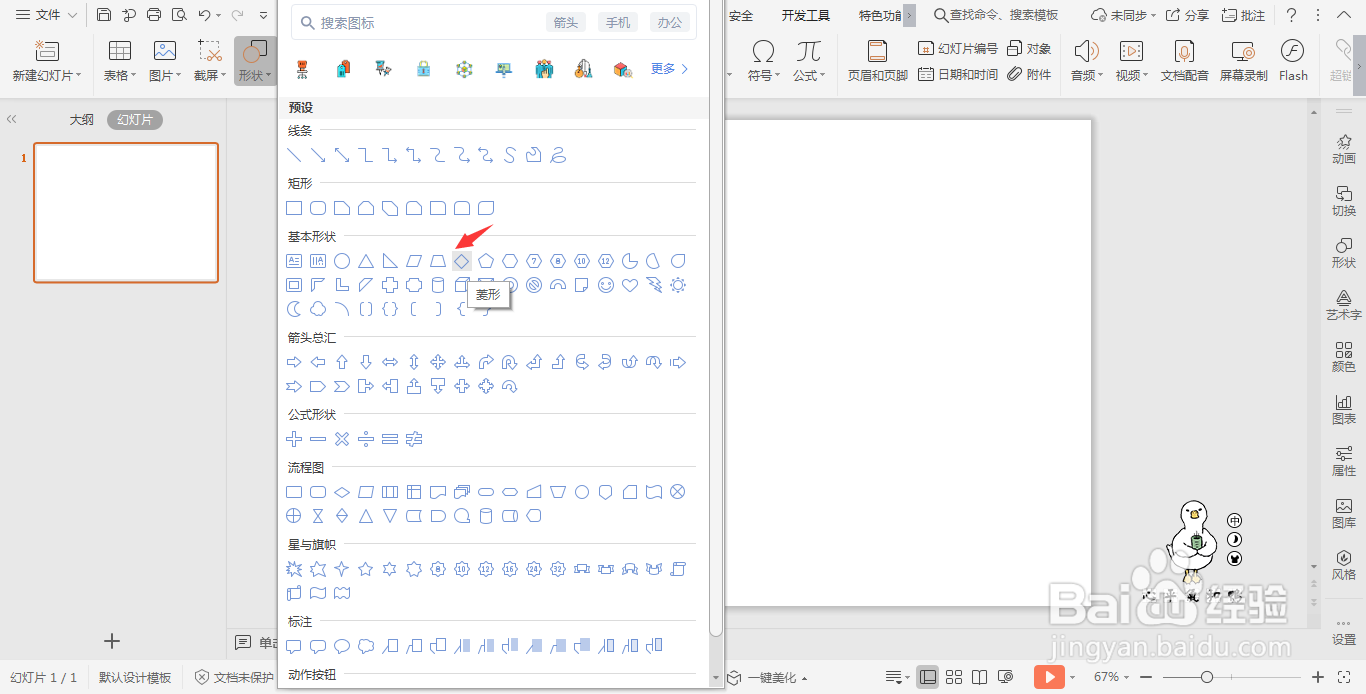Select the diamond shape in basic shapes
This screenshot has height=694, width=1366.
click(x=462, y=261)
